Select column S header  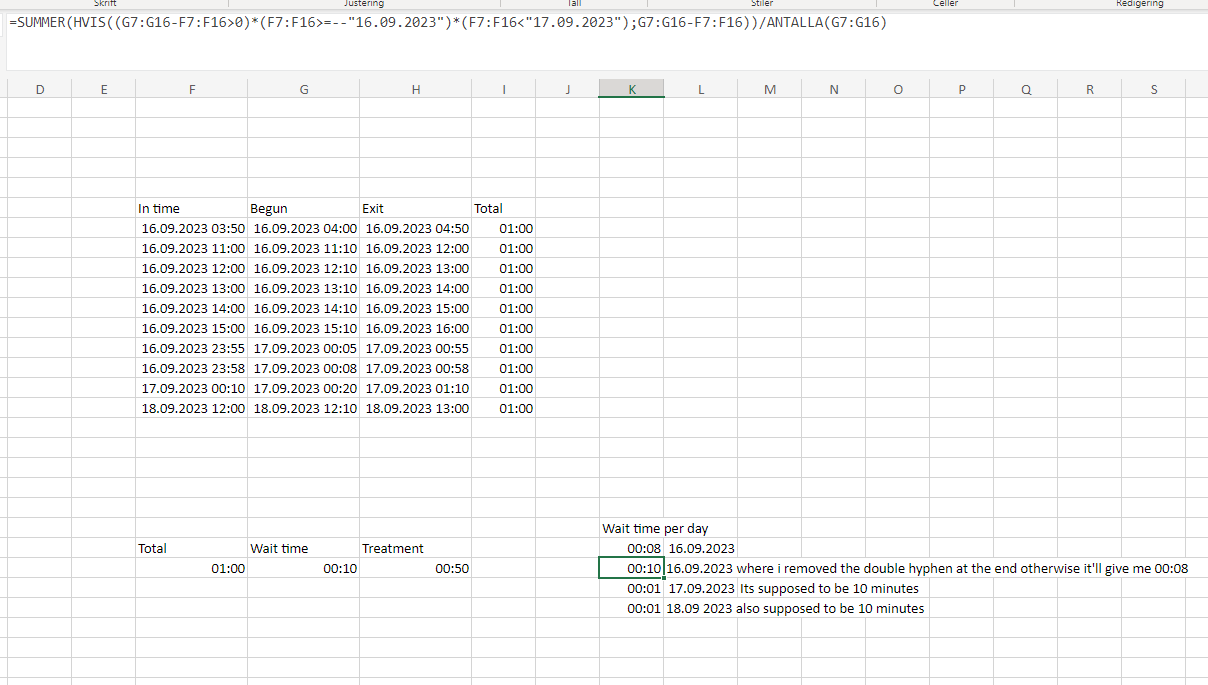coord(1153,89)
